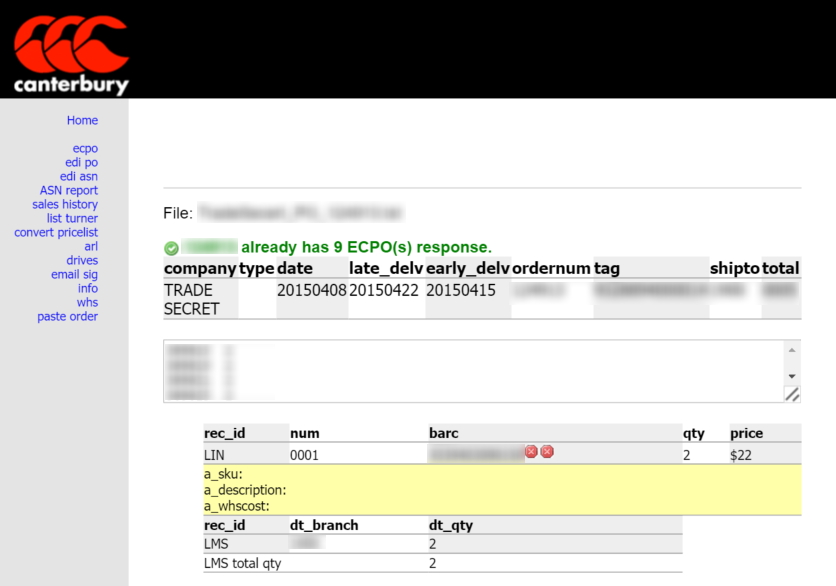Open the list turner link
836x586 pixels.
coord(72,218)
